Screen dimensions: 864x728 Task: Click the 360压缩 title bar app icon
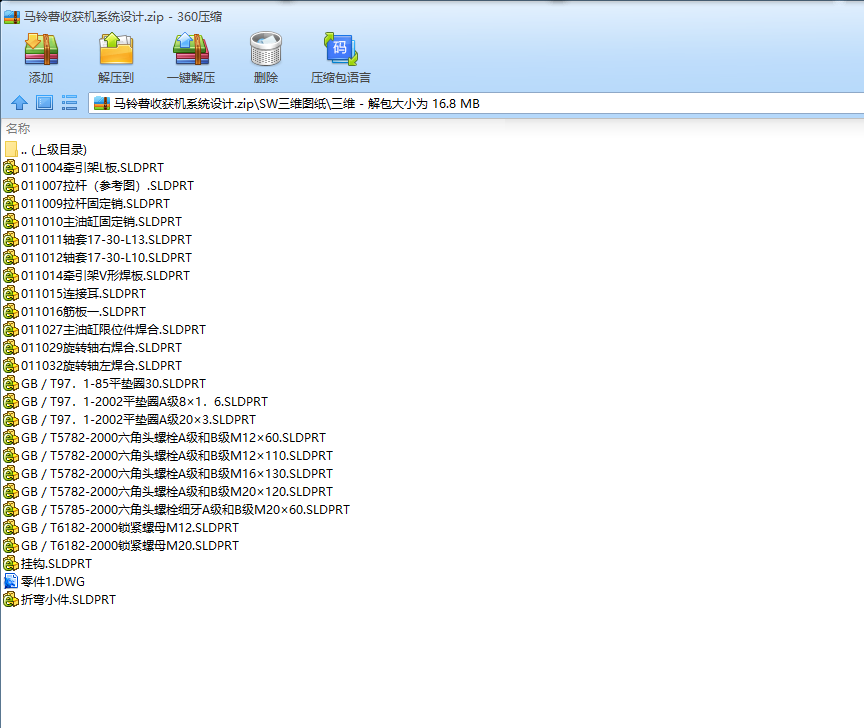12,17
